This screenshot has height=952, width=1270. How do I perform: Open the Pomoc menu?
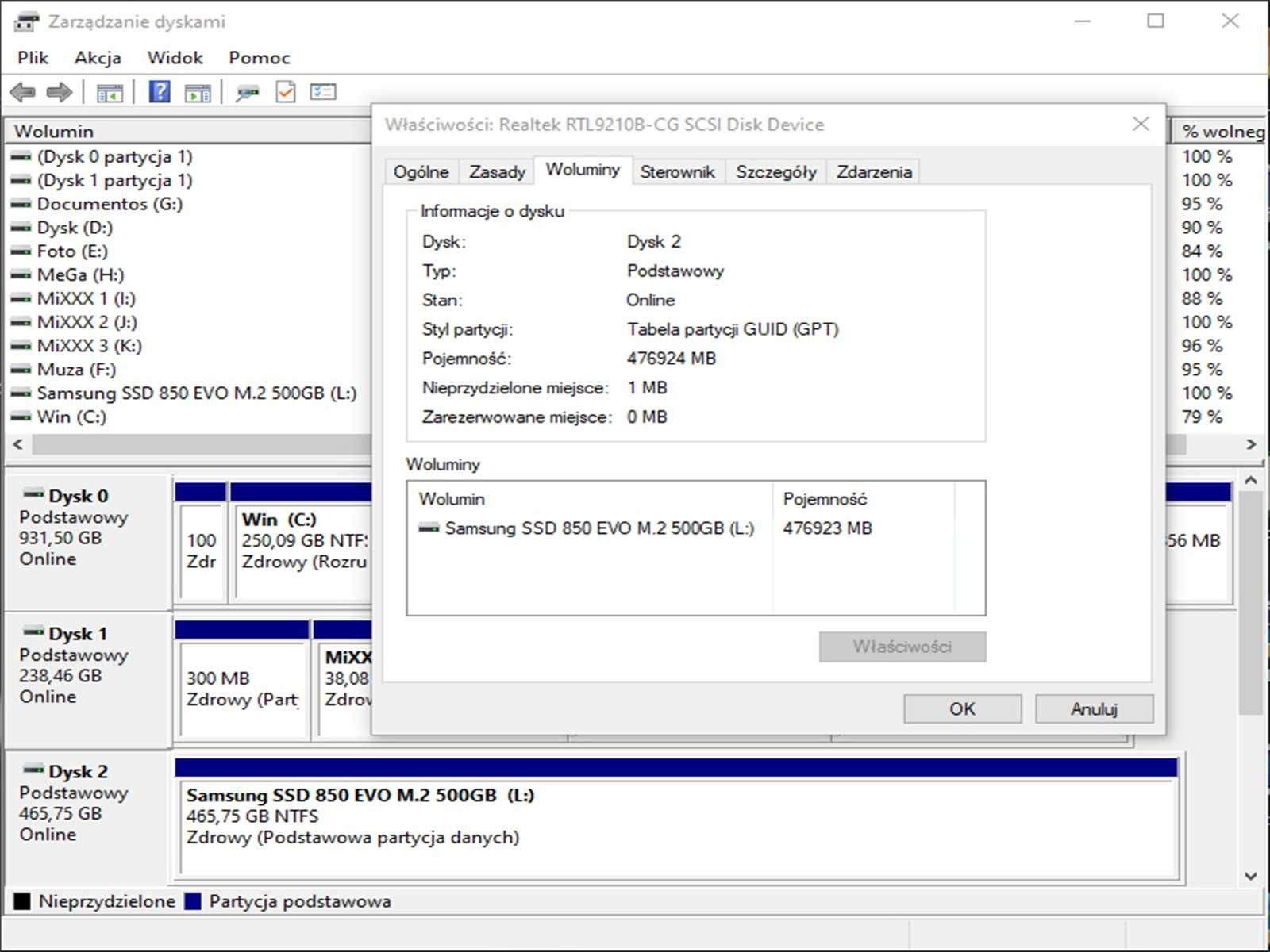click(260, 58)
